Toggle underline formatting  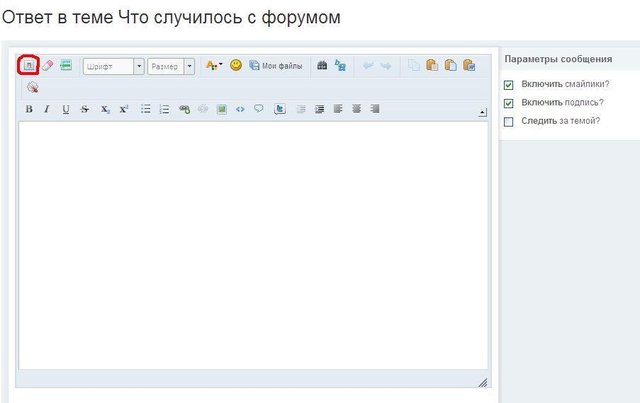tap(66, 109)
